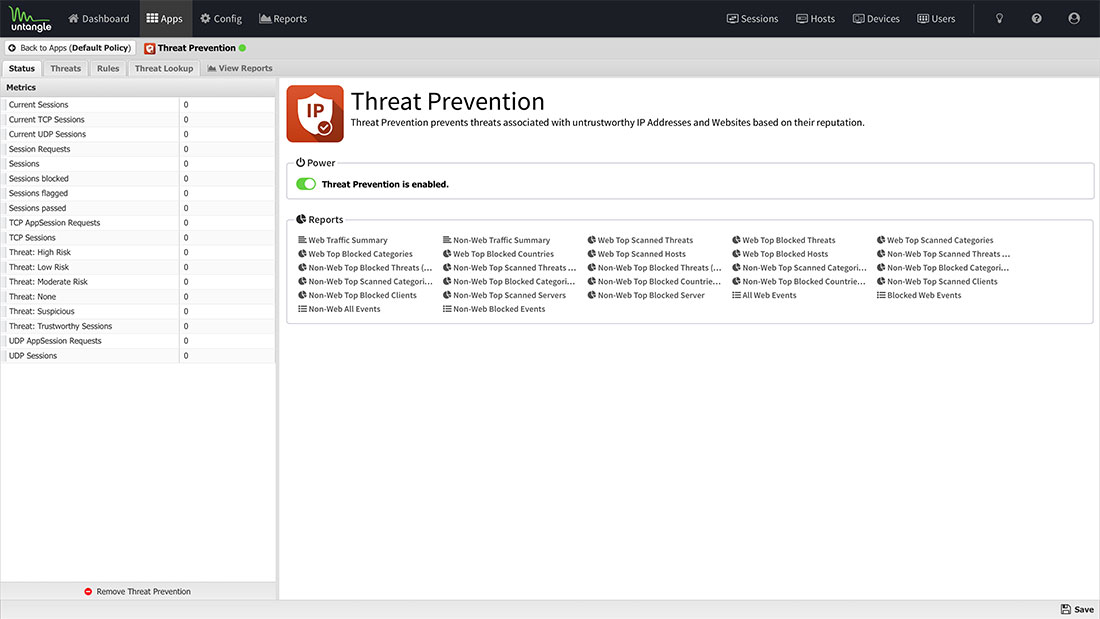Screen dimensions: 1100x619
Task: Open Non-Web Top Scanned Clients report
Action: 937,281
